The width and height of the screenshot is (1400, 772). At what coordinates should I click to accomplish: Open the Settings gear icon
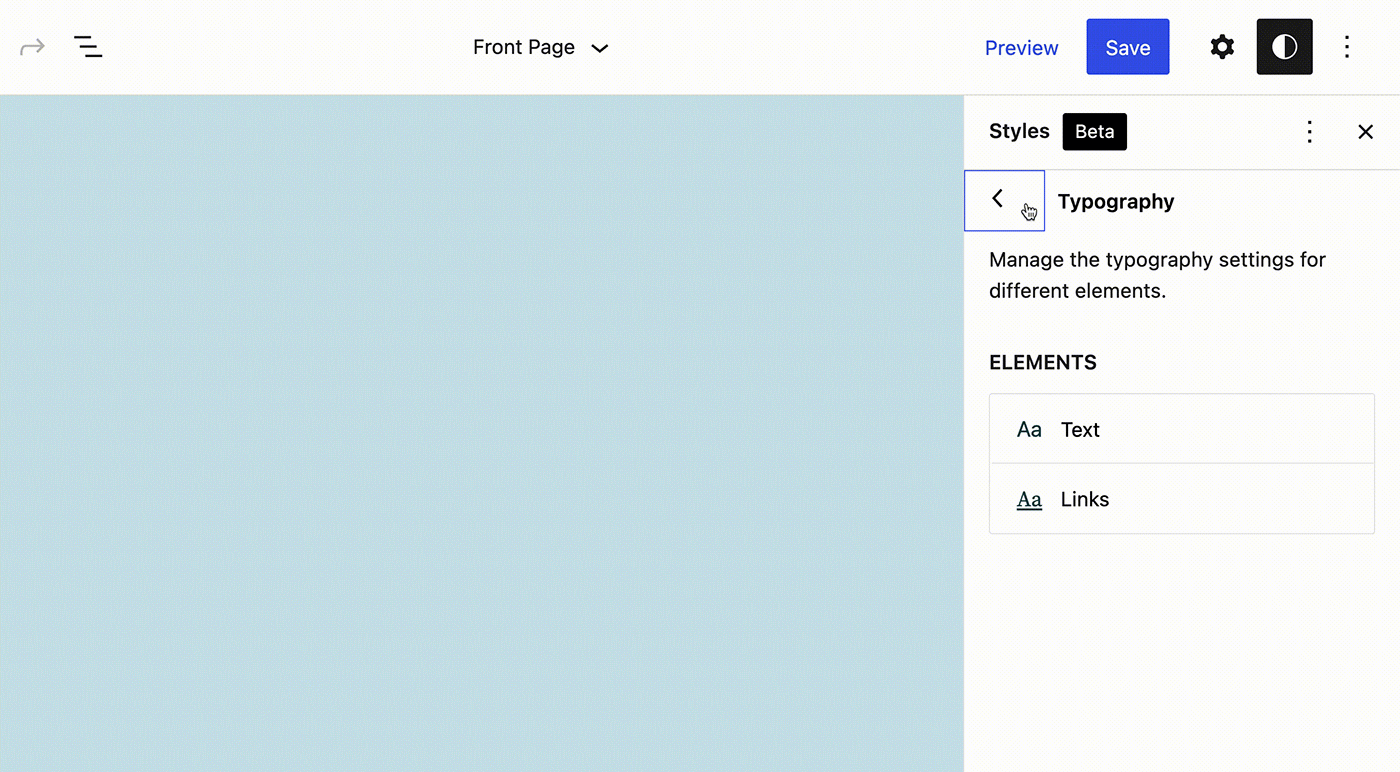[1222, 47]
